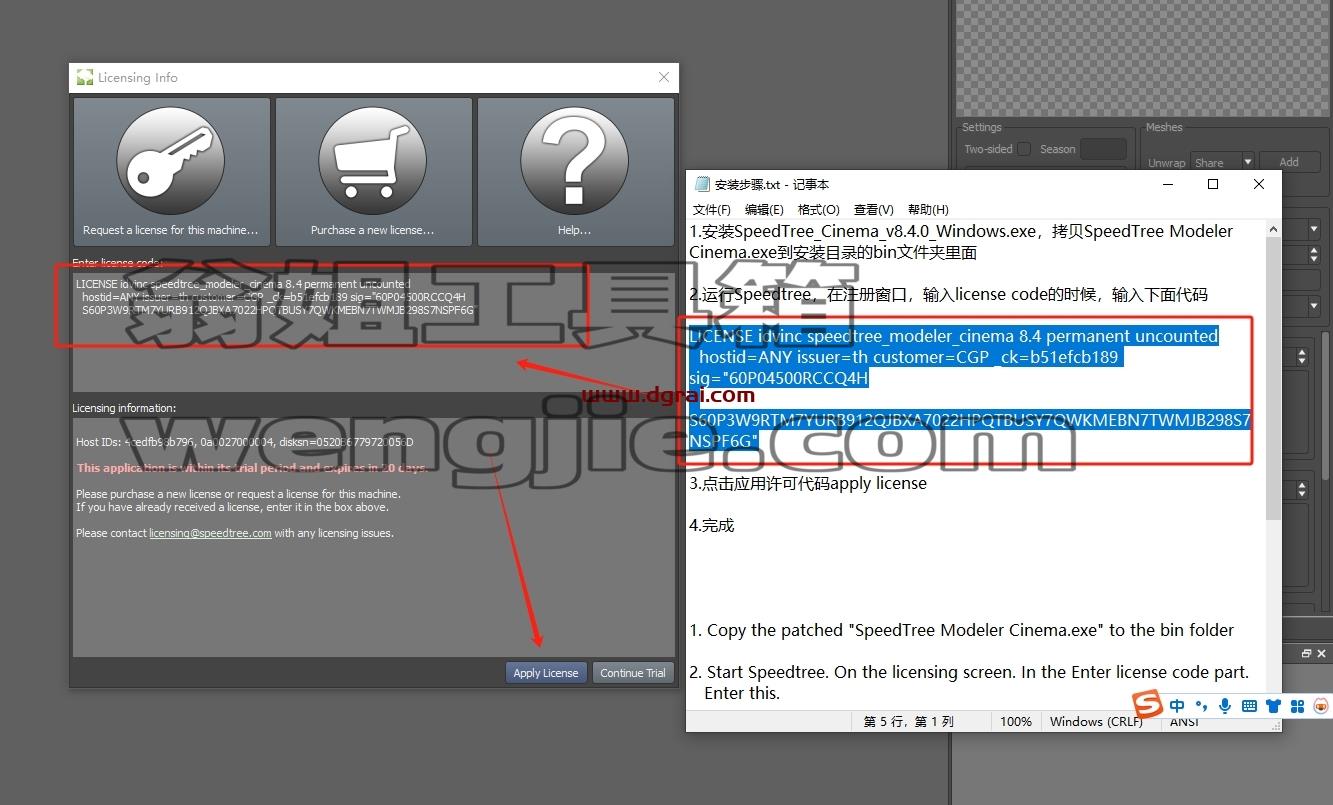Click the Request a license for this machine label

[x=170, y=230]
